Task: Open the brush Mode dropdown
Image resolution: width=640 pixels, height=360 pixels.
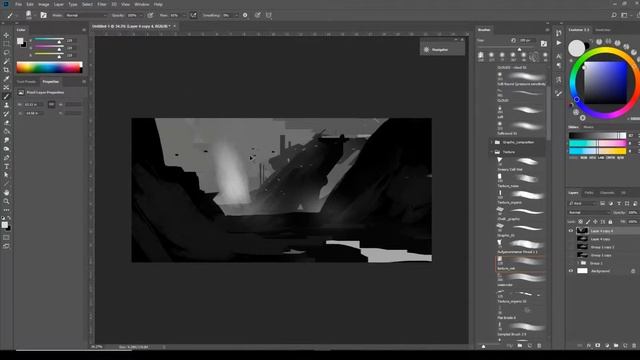Action: click(x=85, y=15)
